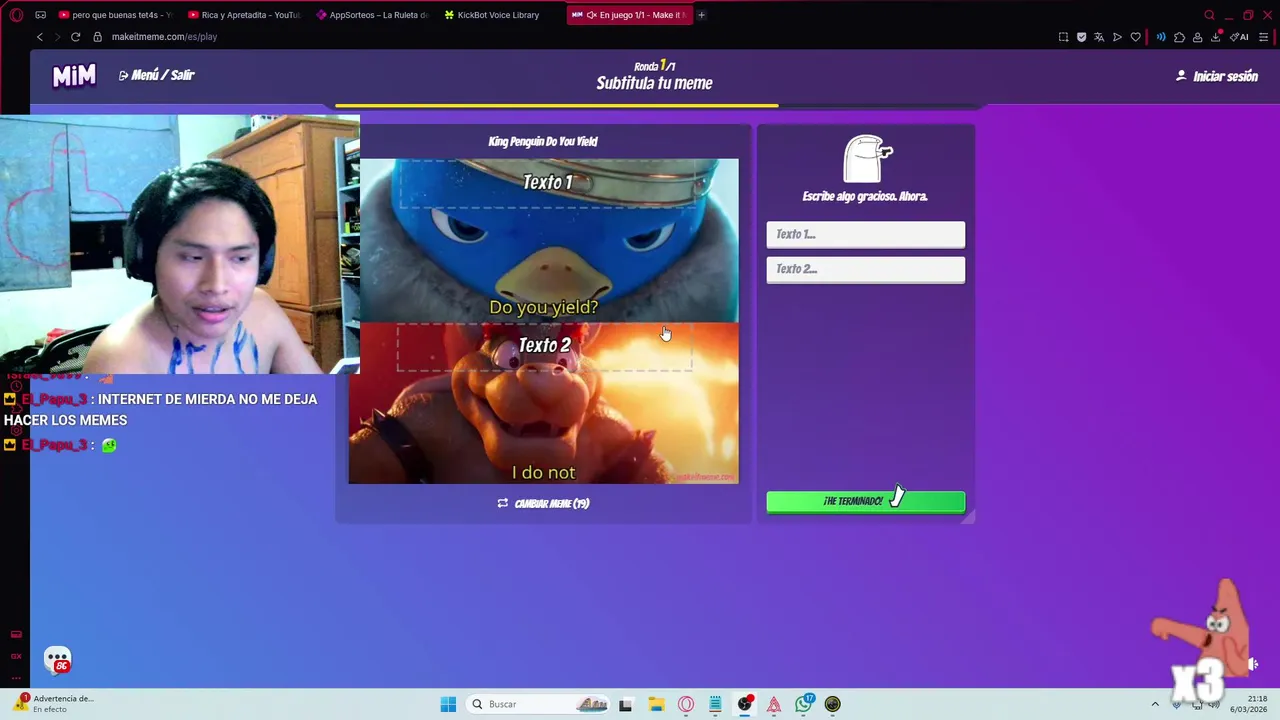The height and width of the screenshot is (720, 1280).
Task: Fill the Texto 1 input field
Action: tap(866, 234)
